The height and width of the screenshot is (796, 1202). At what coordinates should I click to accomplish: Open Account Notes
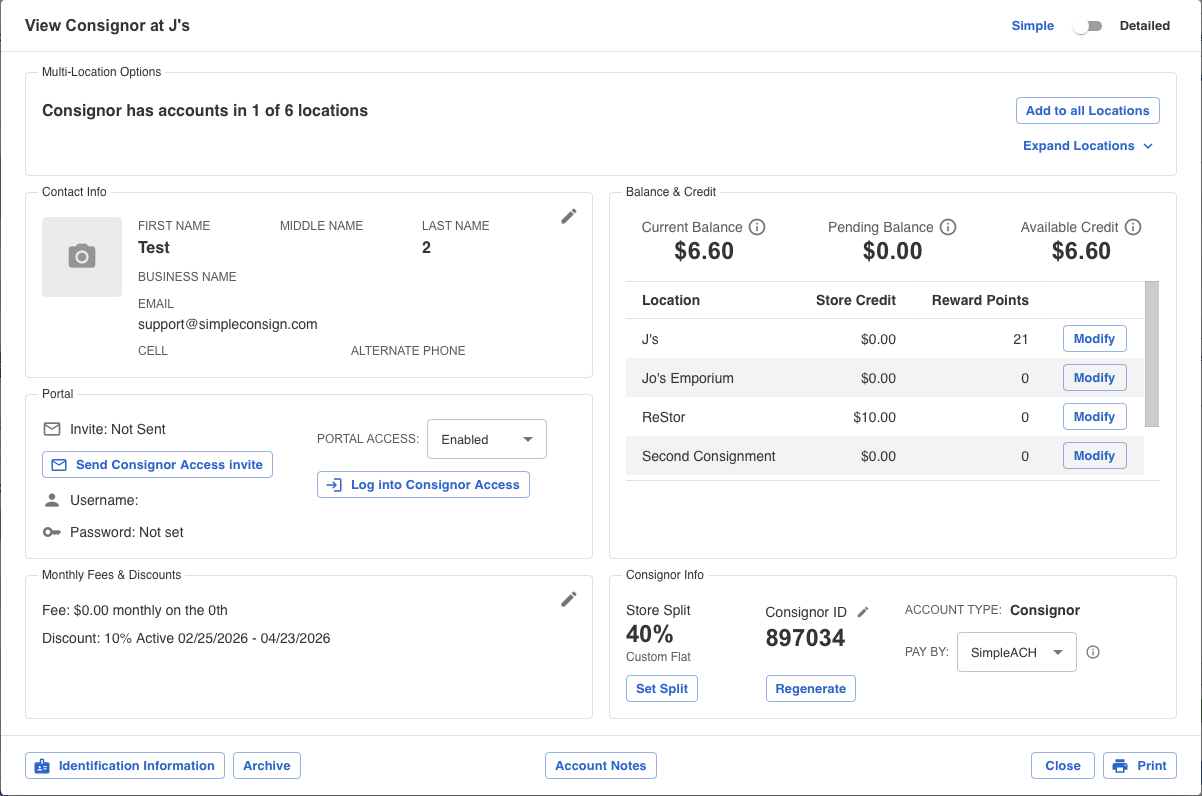coord(601,766)
